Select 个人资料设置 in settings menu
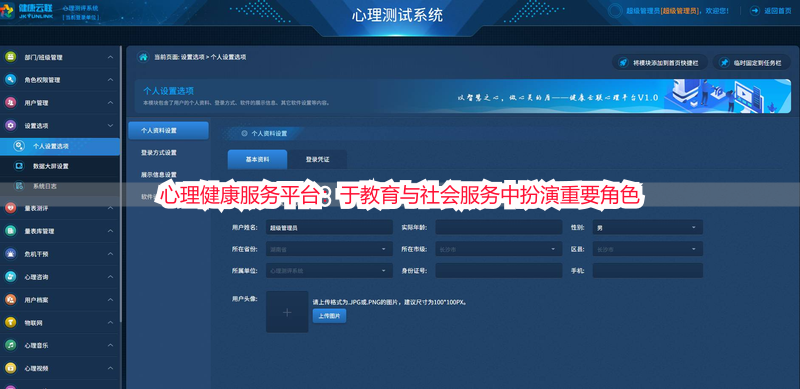This screenshot has height=389, width=800. (168, 131)
